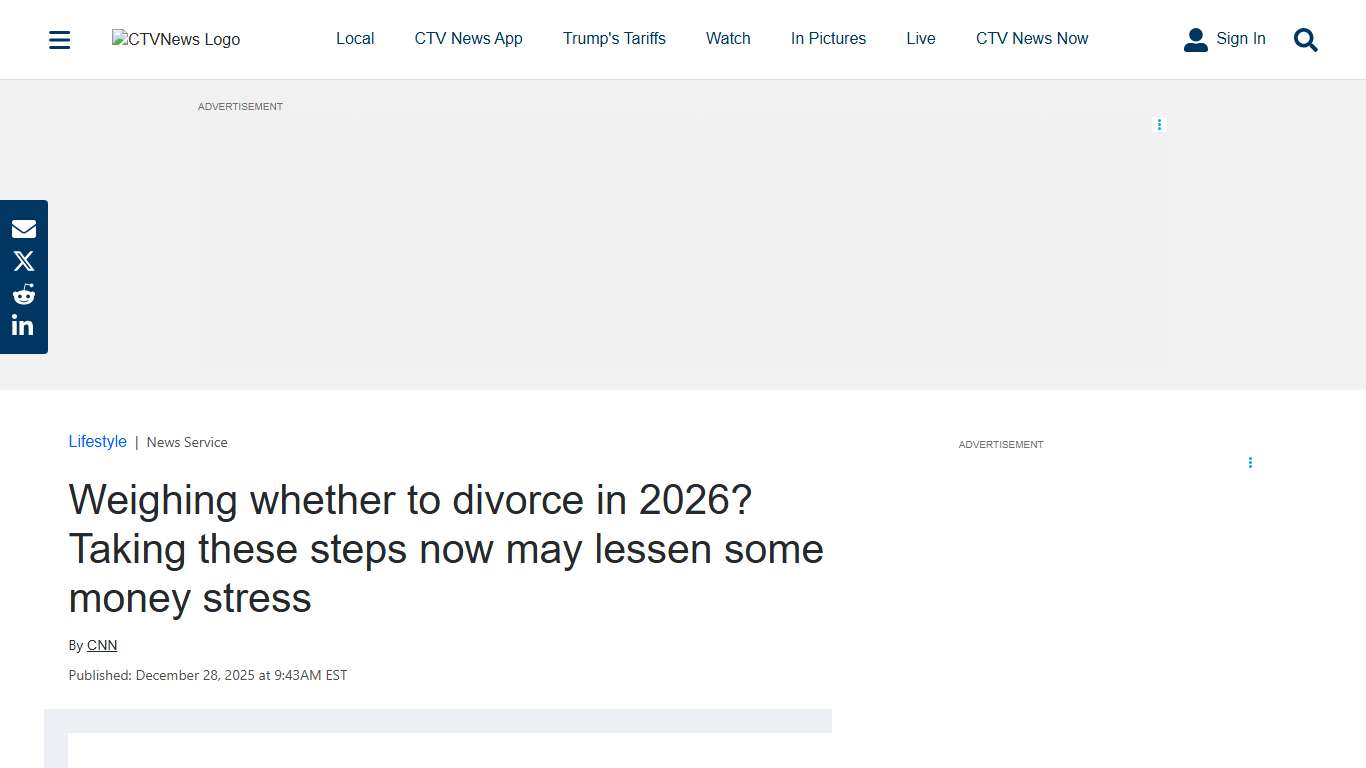Expand the Sign In account options
The width and height of the screenshot is (1366, 768).
point(1240,39)
